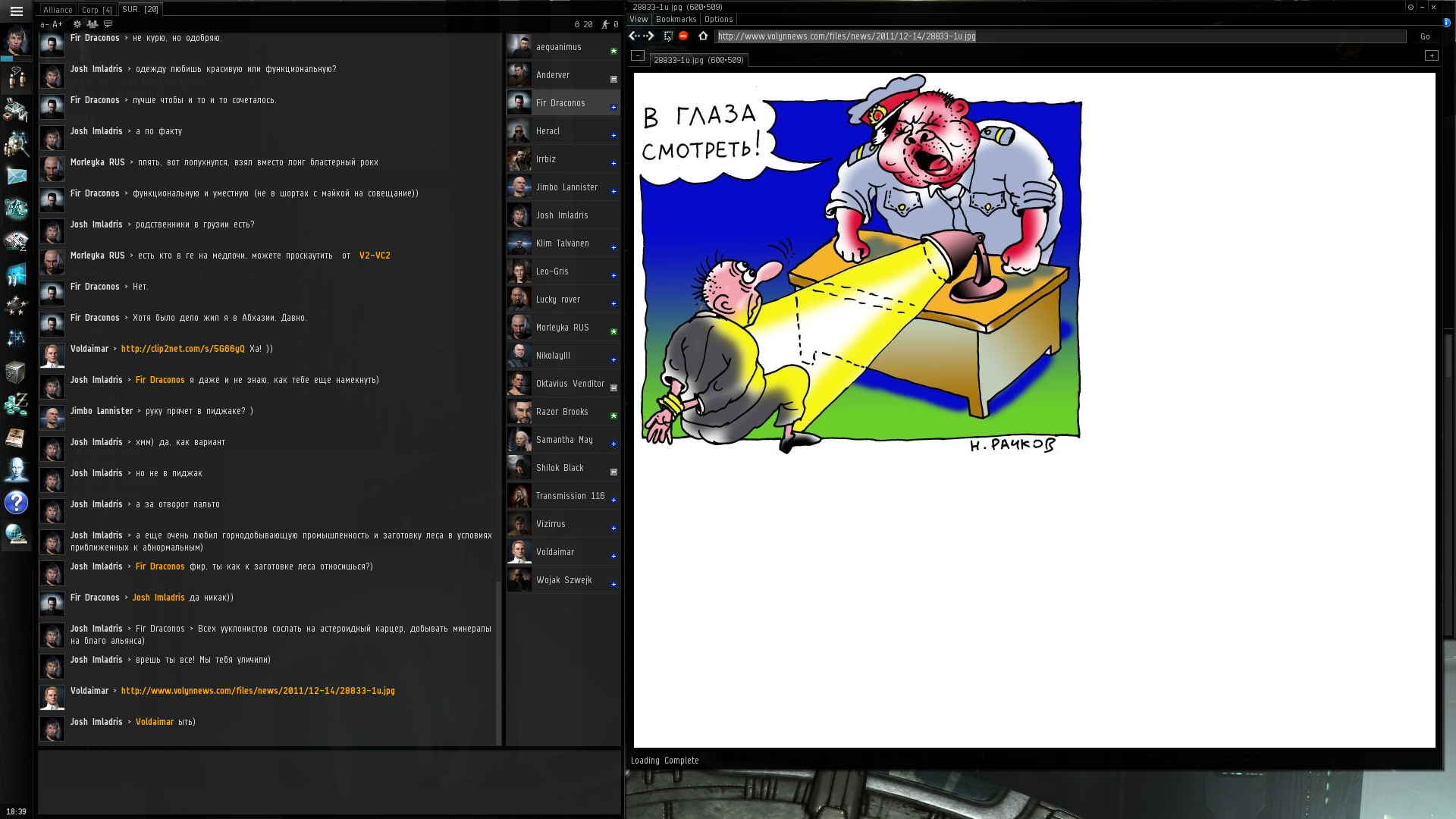Screen dimensions: 1456x819
Task: Open the browser View menu
Action: coord(639,20)
